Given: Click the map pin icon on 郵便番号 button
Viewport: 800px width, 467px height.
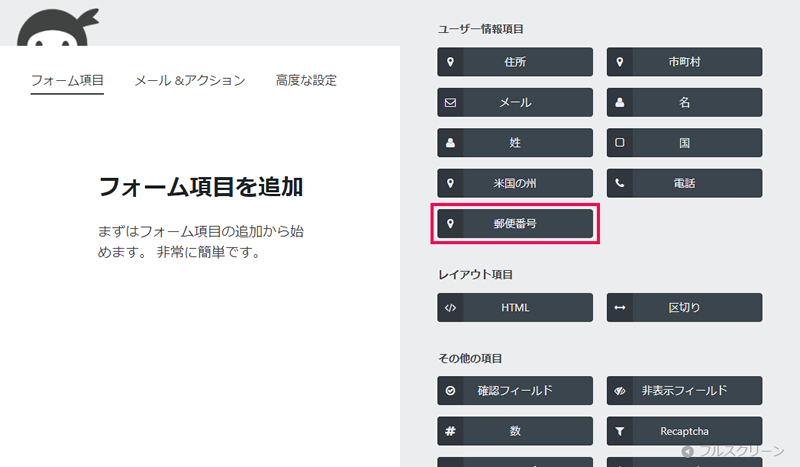Looking at the screenshot, I should (450, 224).
